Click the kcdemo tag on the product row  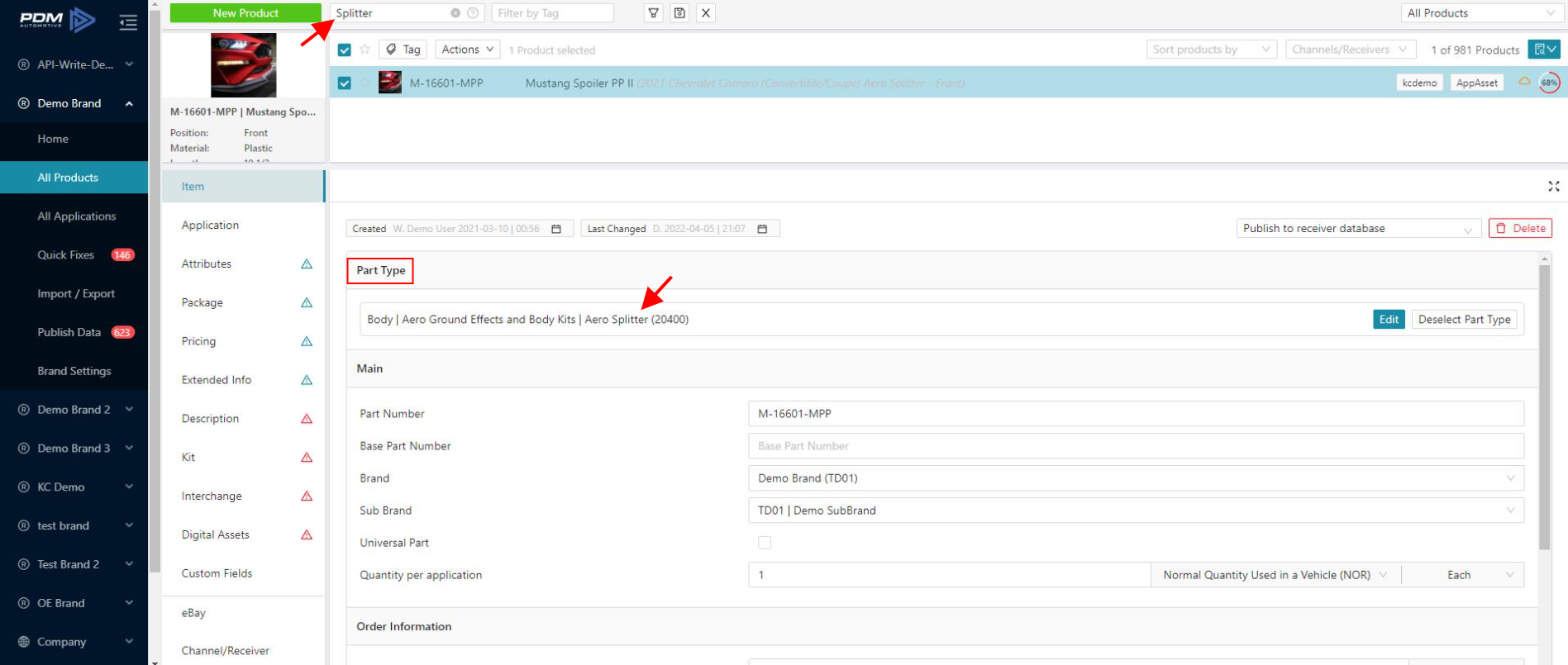tap(1419, 83)
